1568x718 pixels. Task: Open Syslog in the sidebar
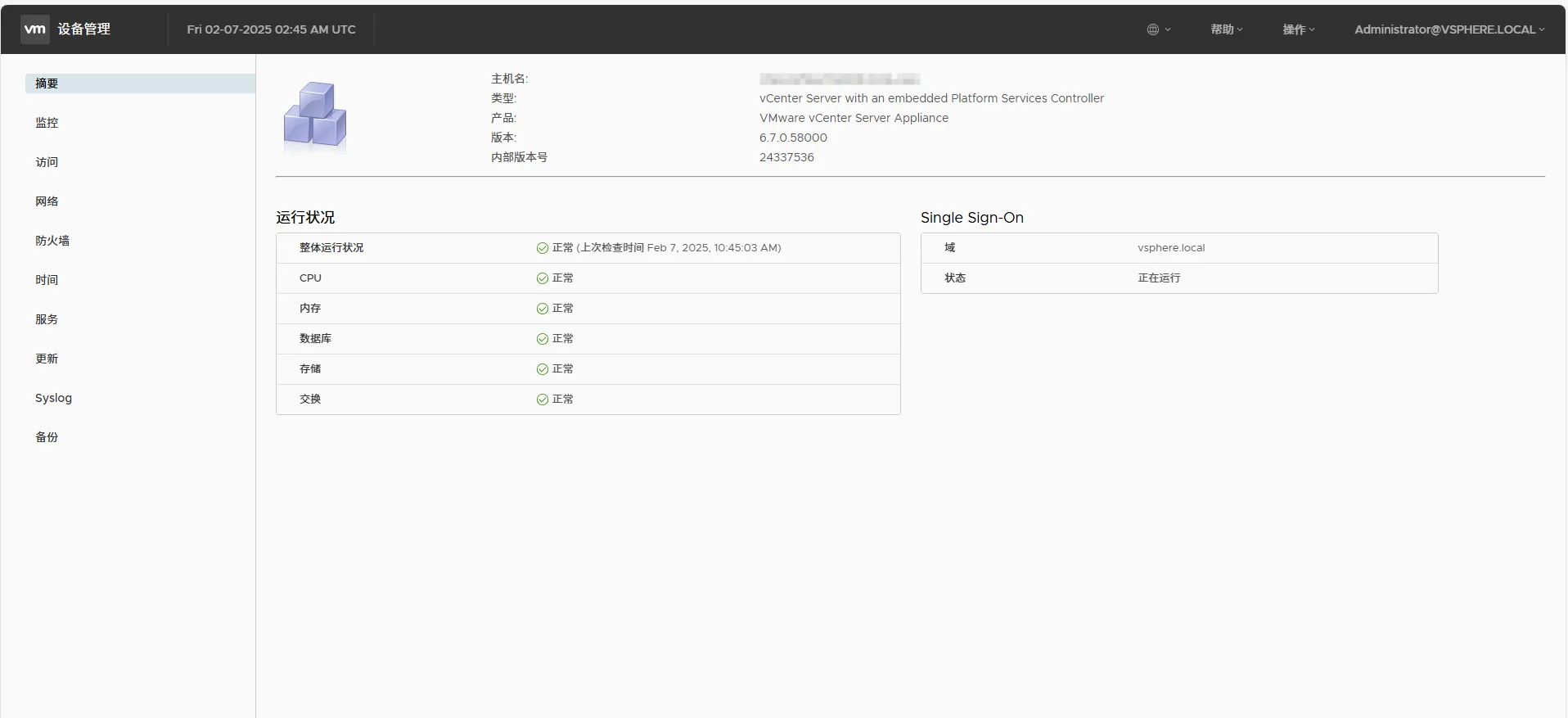pos(53,398)
